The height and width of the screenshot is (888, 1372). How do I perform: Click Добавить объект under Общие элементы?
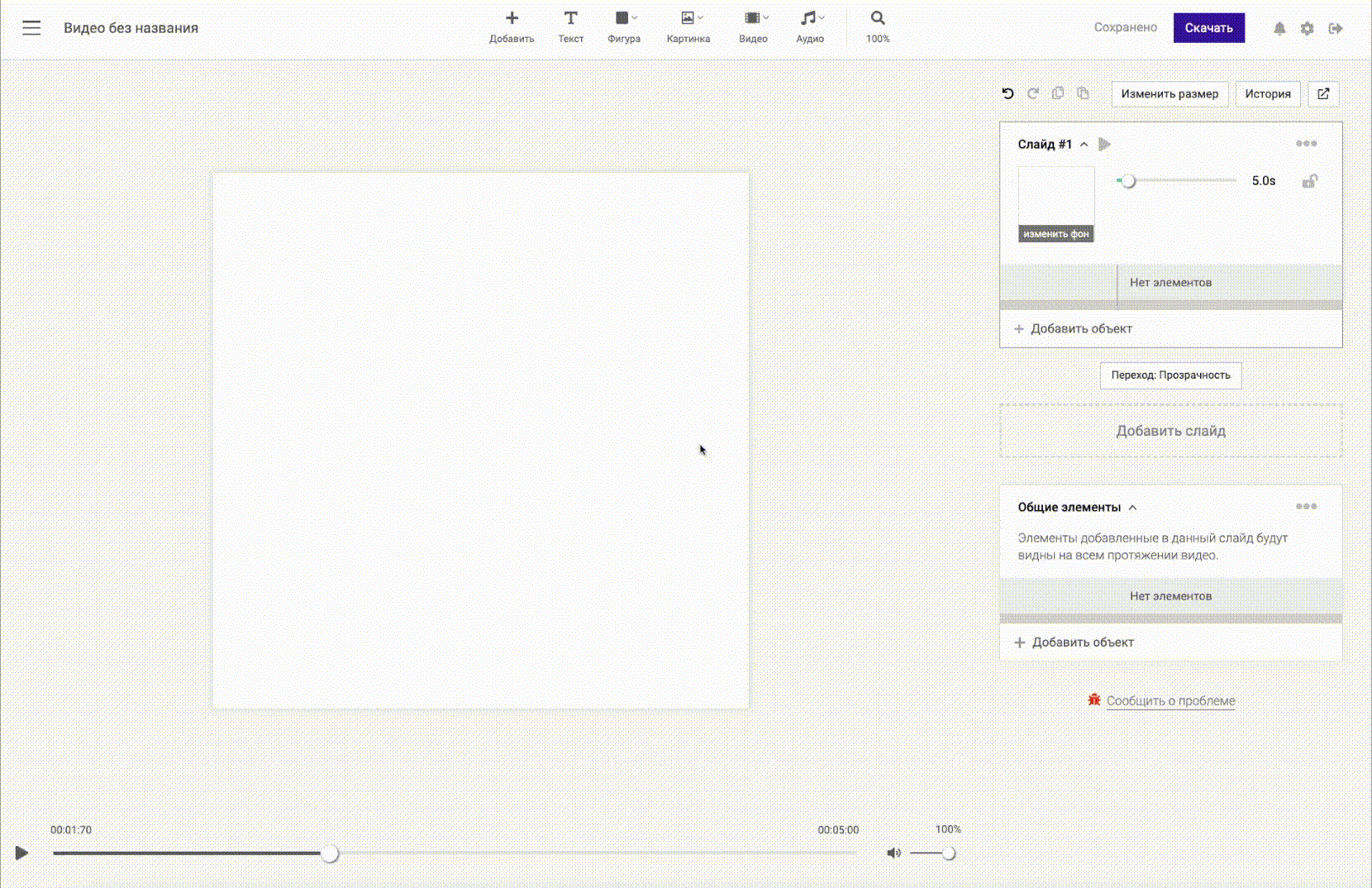click(1074, 642)
